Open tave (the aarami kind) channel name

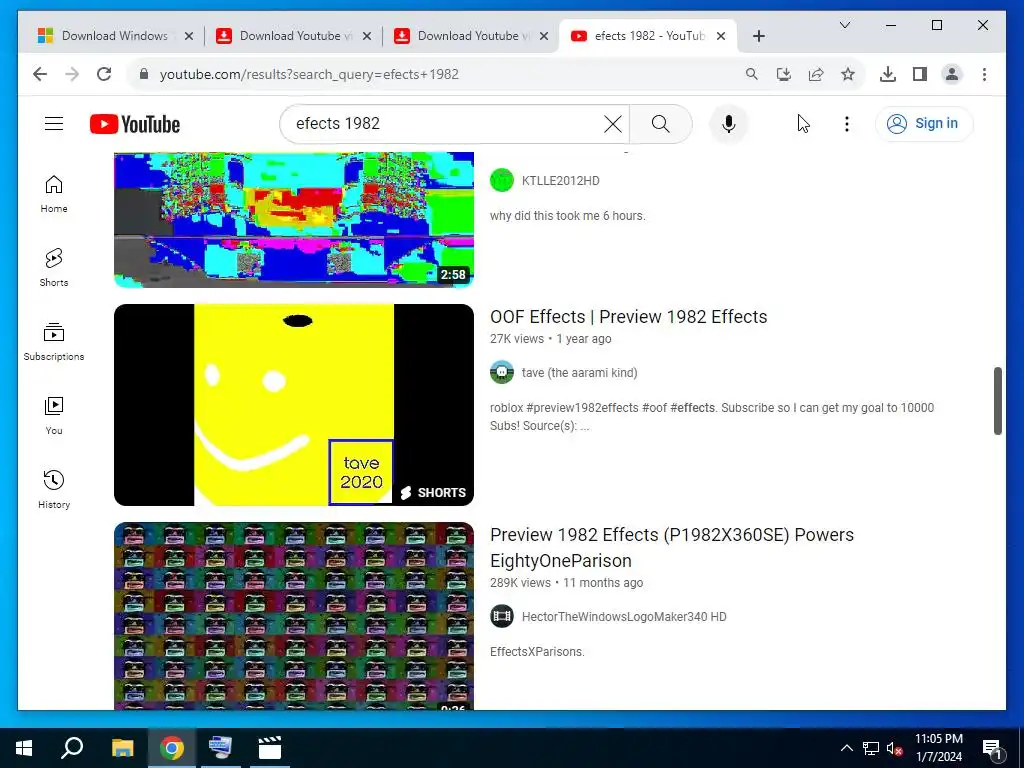coord(579,373)
